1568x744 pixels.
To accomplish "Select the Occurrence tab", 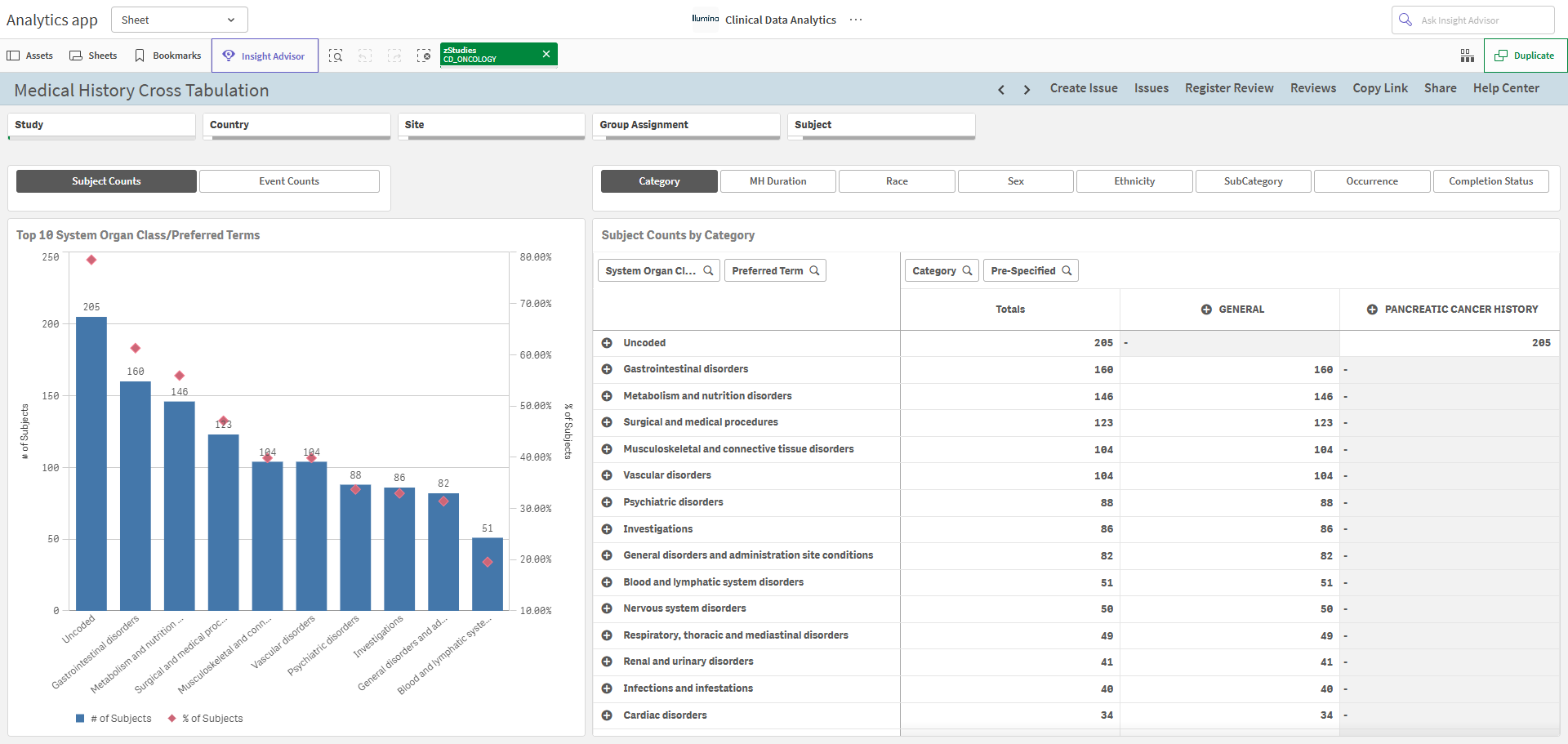I will pos(1372,181).
